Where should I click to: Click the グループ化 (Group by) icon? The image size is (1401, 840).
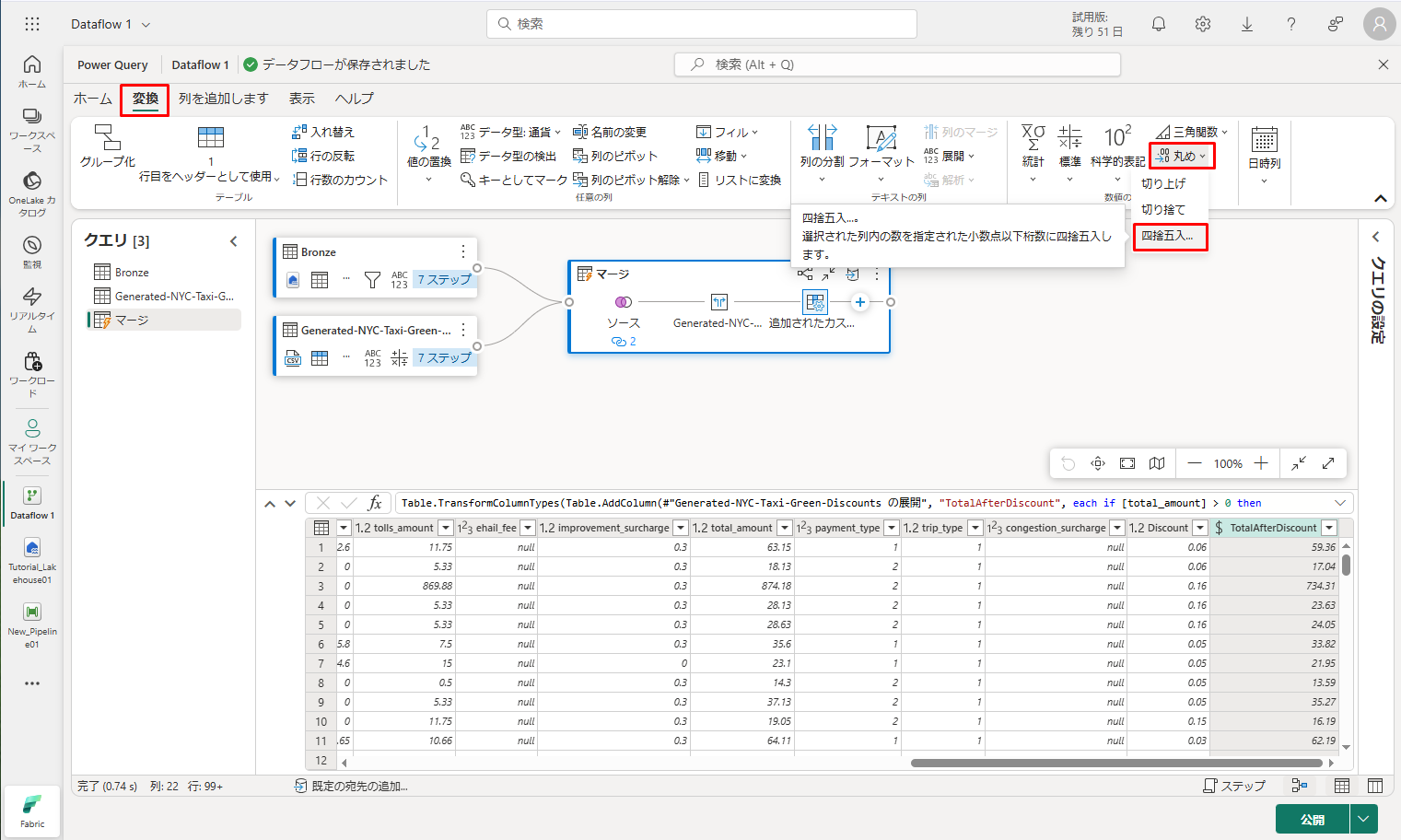[x=108, y=138]
